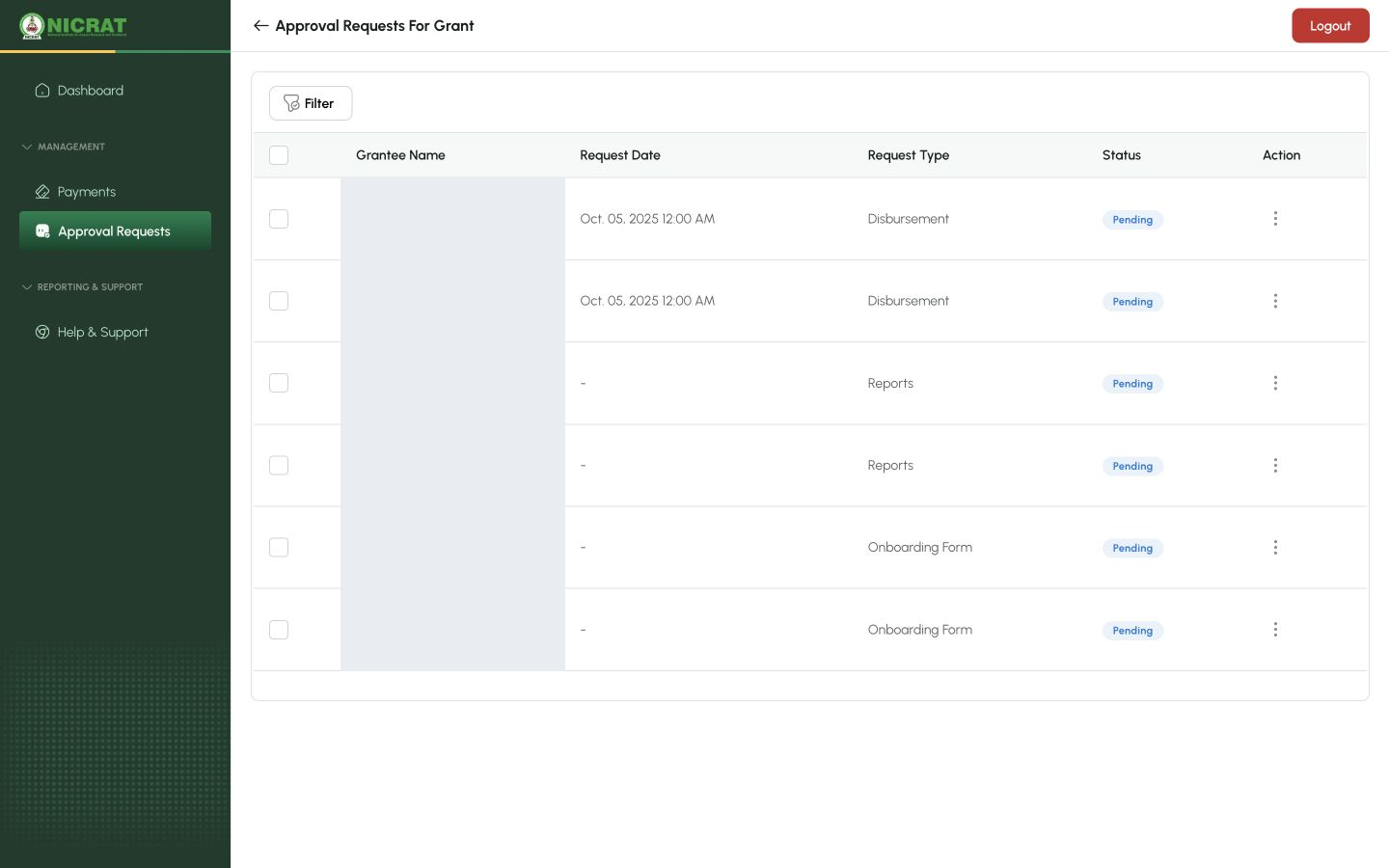1389x868 pixels.
Task: Open three-dot menu for first Reports row
Action: point(1275,383)
